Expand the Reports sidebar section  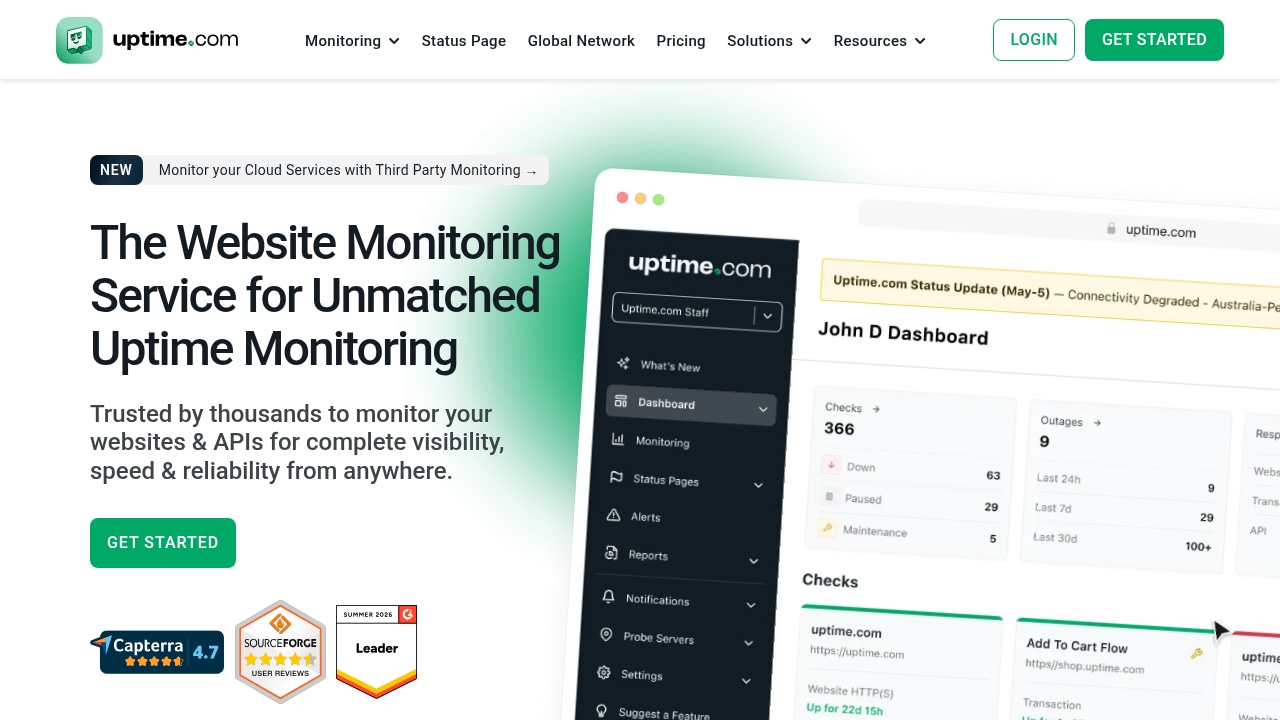pos(754,561)
